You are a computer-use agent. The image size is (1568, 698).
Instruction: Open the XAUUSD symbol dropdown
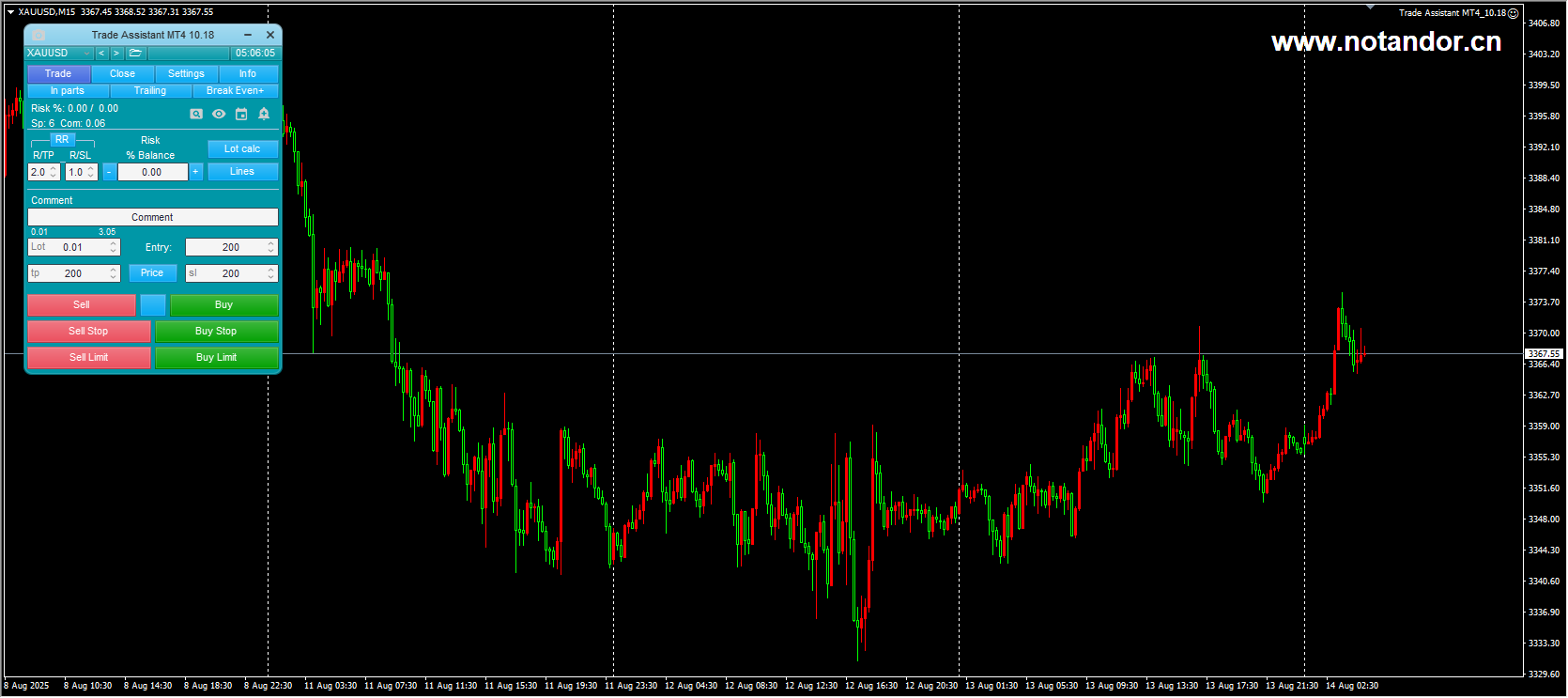click(x=59, y=54)
